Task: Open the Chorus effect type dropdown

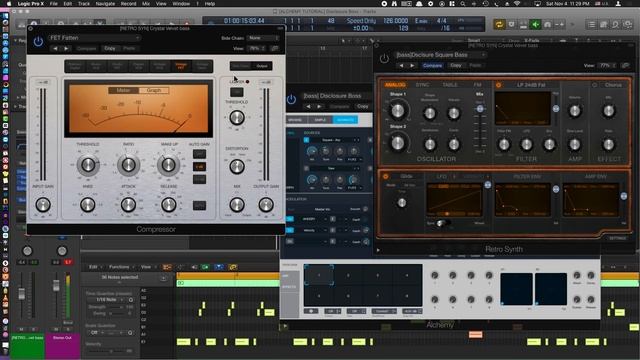Action: (613, 85)
